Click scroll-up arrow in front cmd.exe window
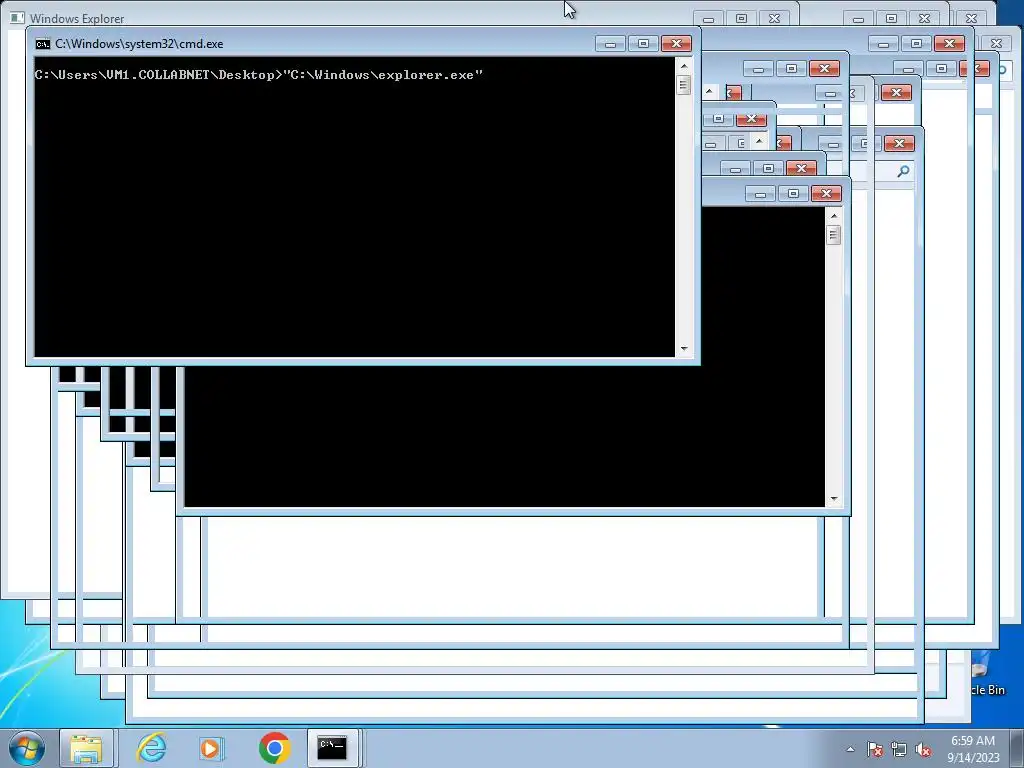1024x768 pixels. click(x=684, y=65)
